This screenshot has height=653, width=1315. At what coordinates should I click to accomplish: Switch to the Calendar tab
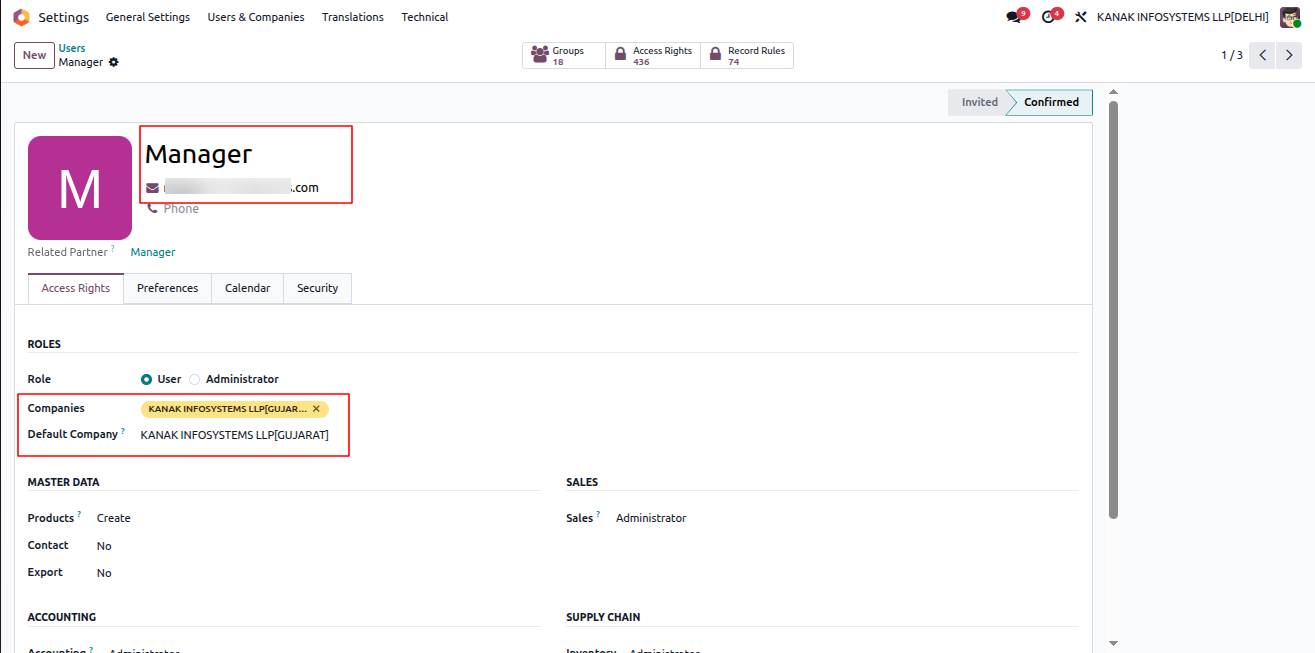(248, 288)
